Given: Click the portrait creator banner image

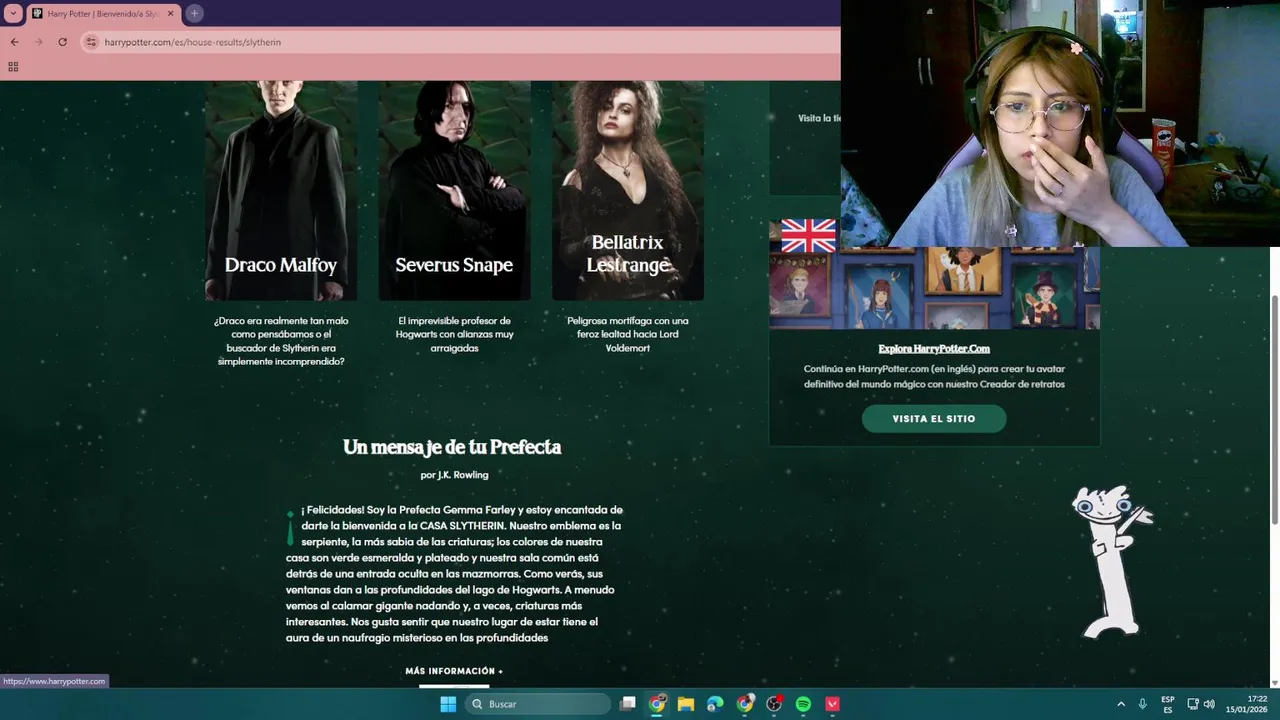Looking at the screenshot, I should point(934,287).
